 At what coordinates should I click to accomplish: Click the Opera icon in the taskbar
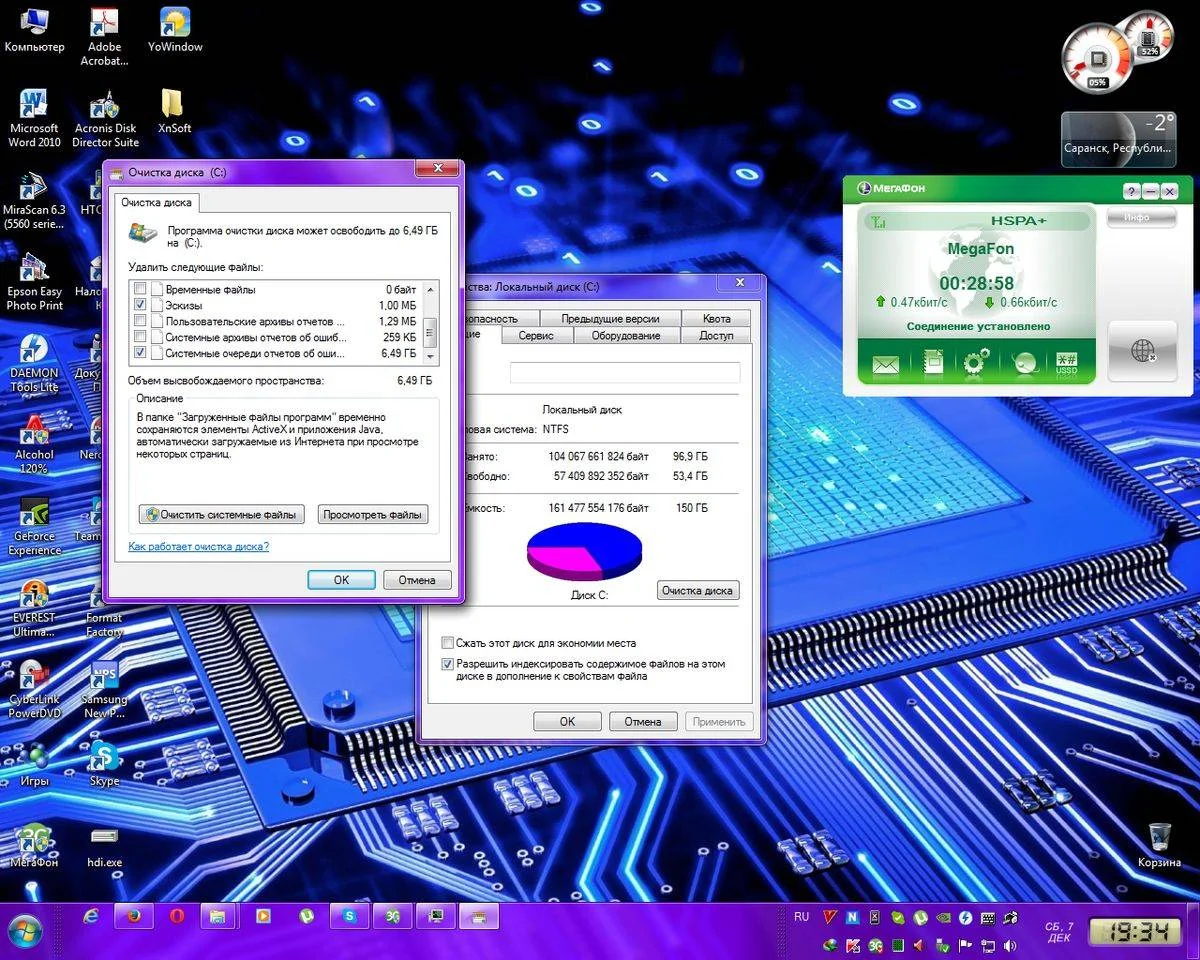point(176,915)
